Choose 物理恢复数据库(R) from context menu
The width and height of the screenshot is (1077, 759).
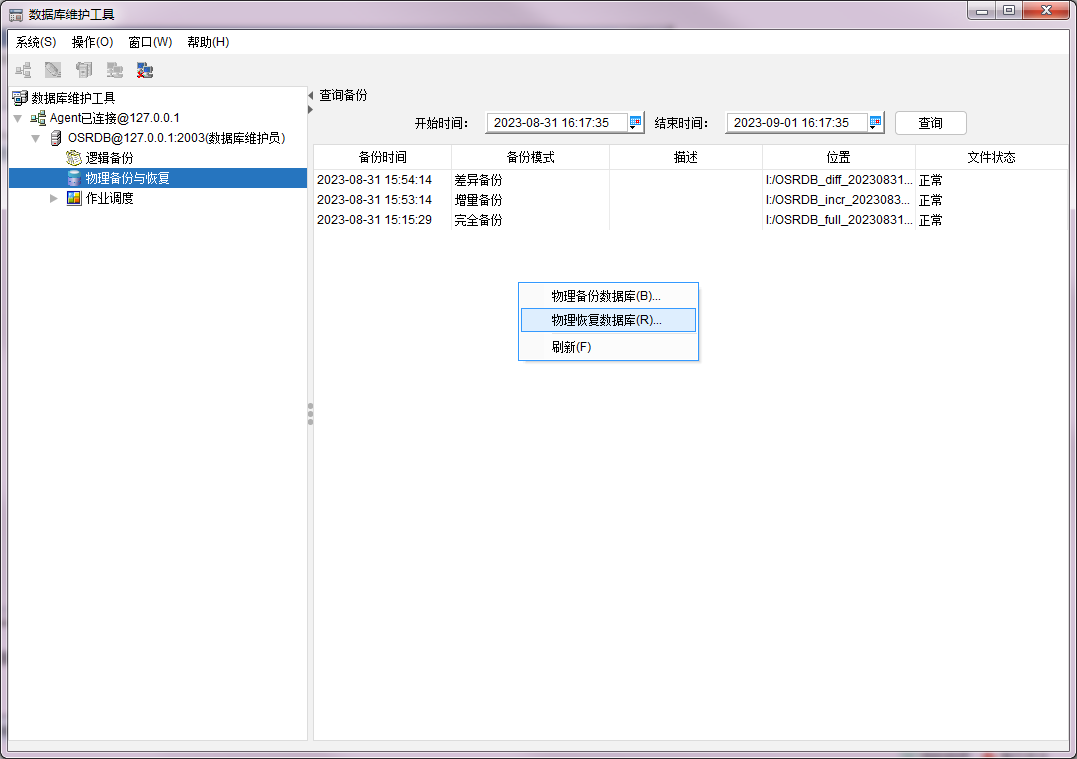tap(607, 320)
